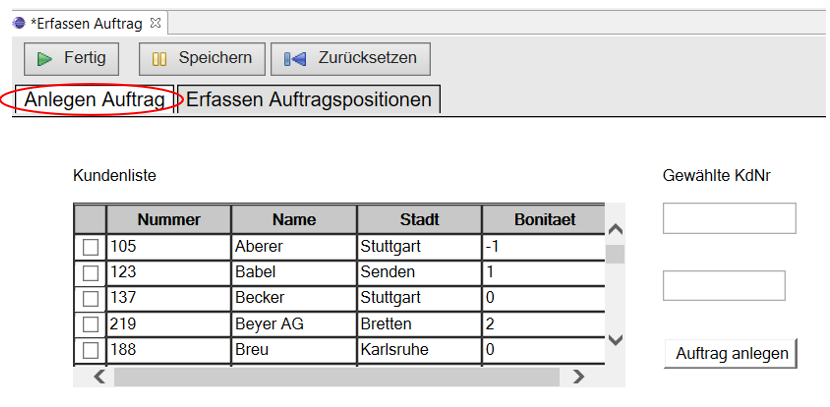Switch to Erfassen Auftragspositionen tab
This screenshot has width=830, height=407.
click(309, 100)
